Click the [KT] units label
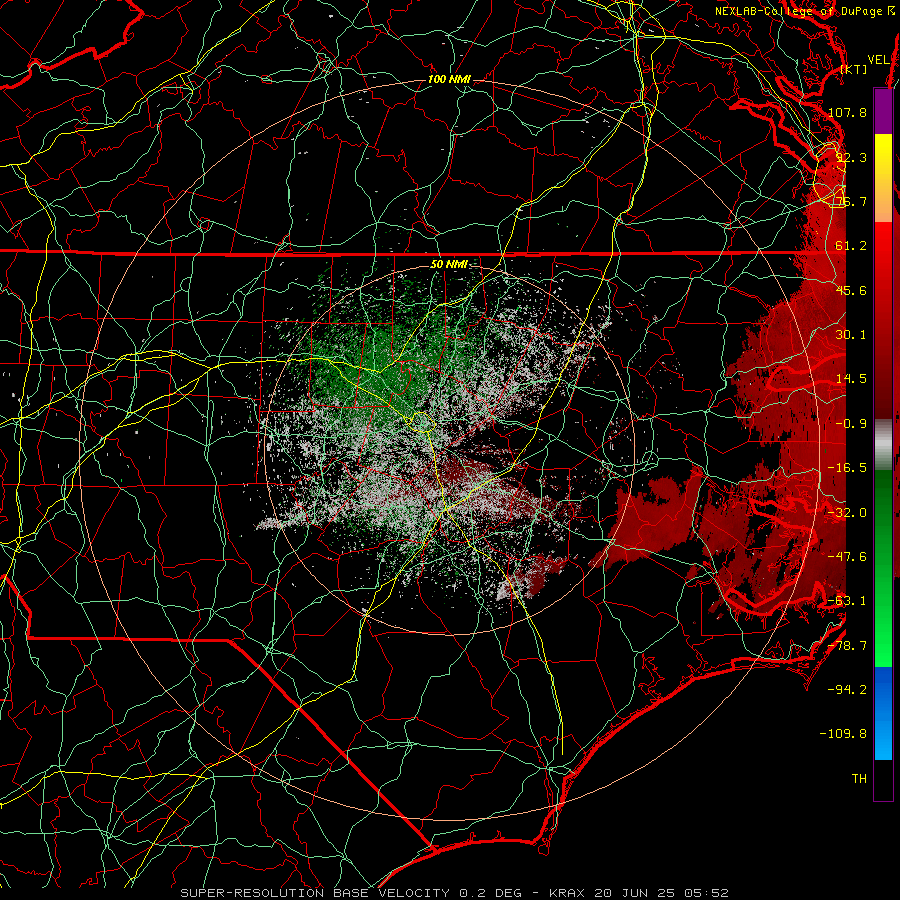 853,69
